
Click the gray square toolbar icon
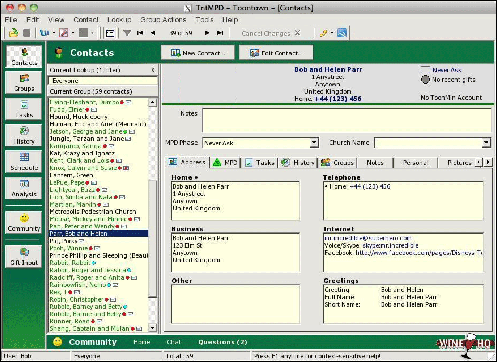point(83,33)
